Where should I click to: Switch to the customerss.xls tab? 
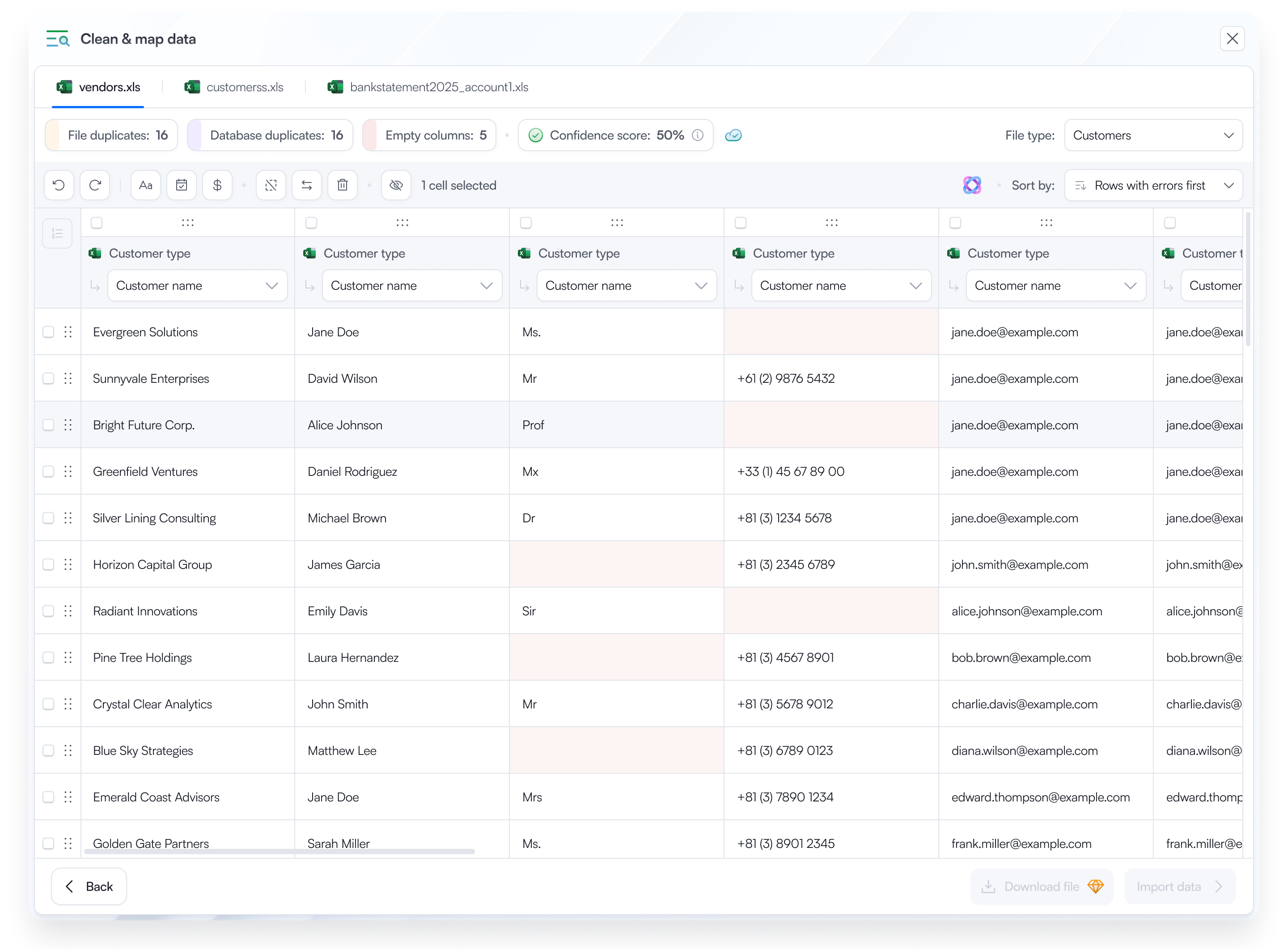[x=234, y=87]
